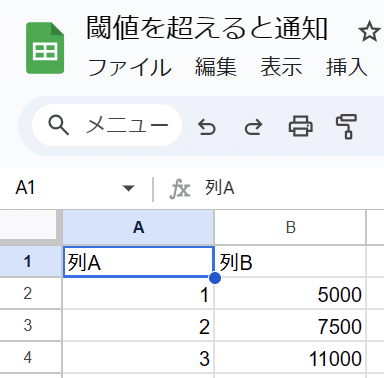Screen dimensions: 384x378
Task: Select cell containing 11000
Action: coord(290,358)
